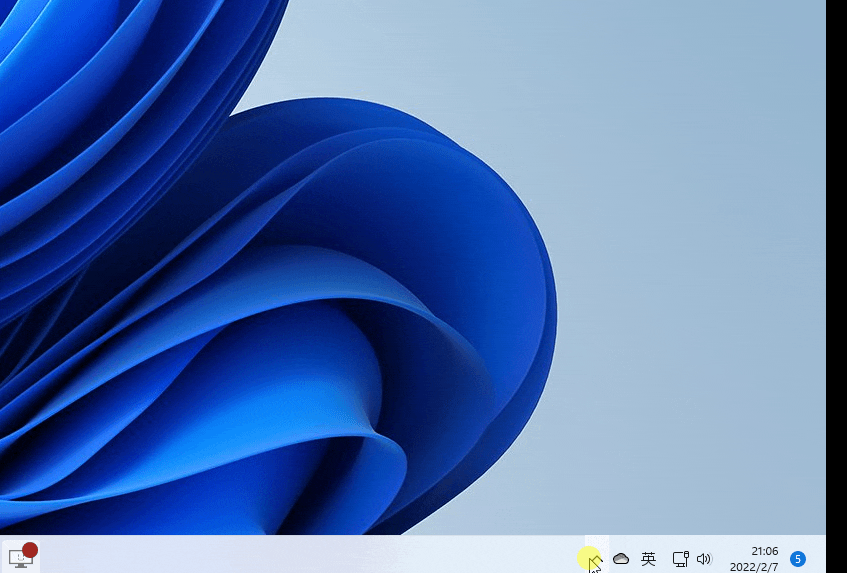
Task: Click an empty area of the taskbar
Action: 300,556
